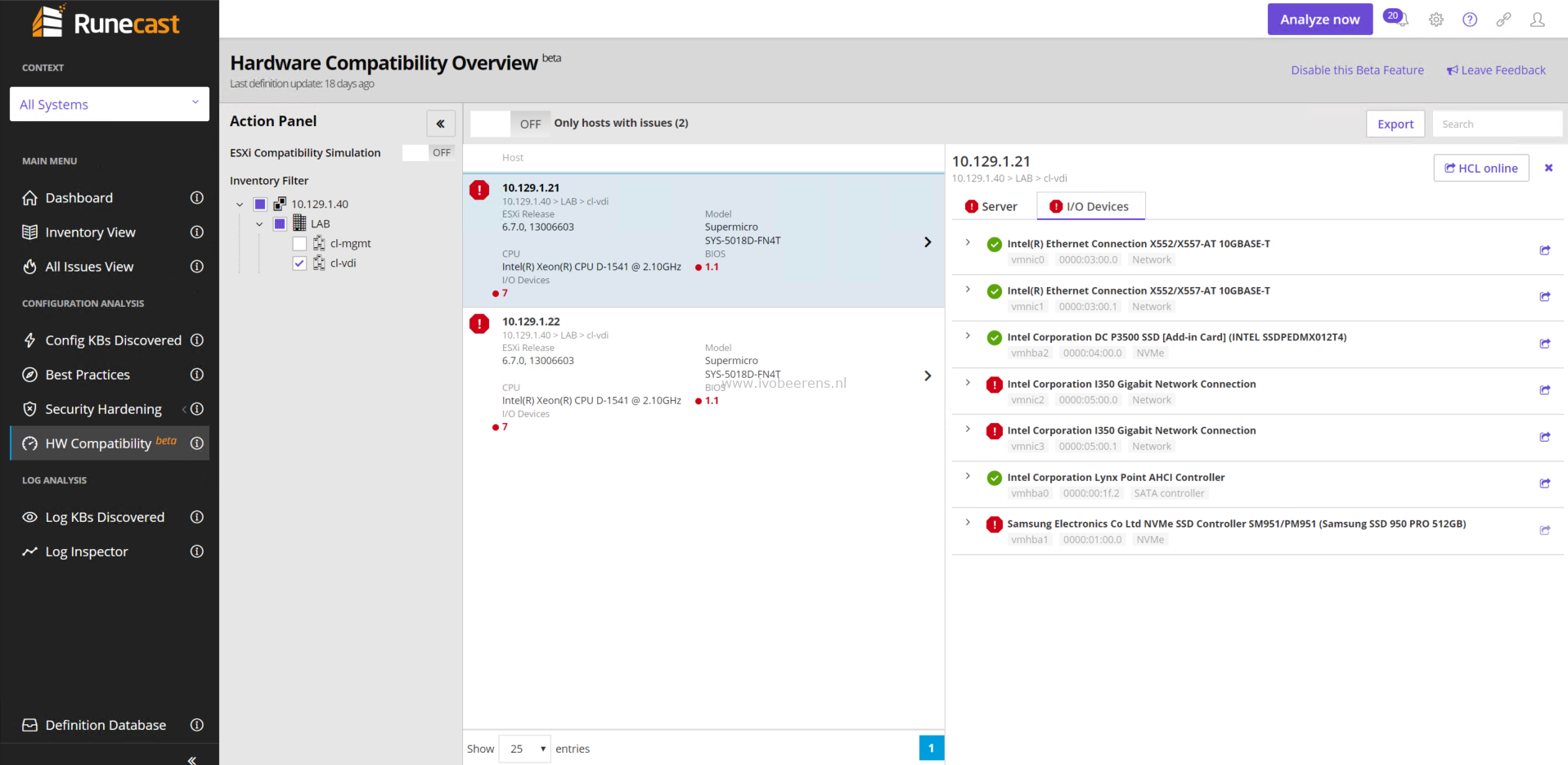Open details arrow for host 10.129.1.22

[x=928, y=375]
